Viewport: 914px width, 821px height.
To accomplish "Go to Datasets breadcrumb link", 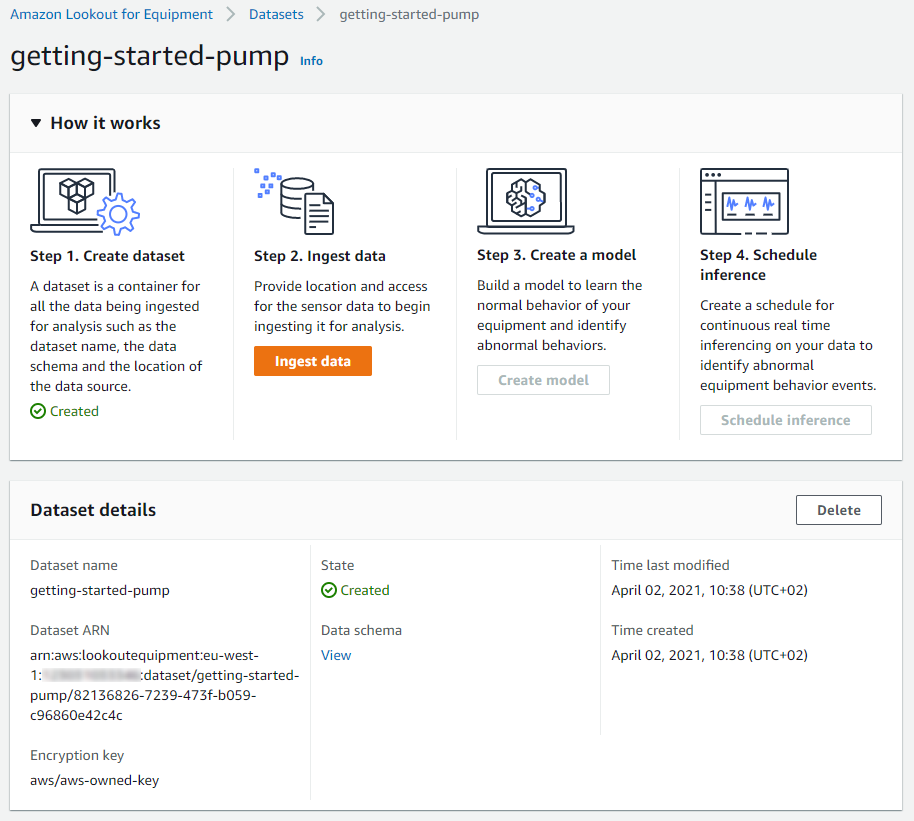I will [276, 15].
